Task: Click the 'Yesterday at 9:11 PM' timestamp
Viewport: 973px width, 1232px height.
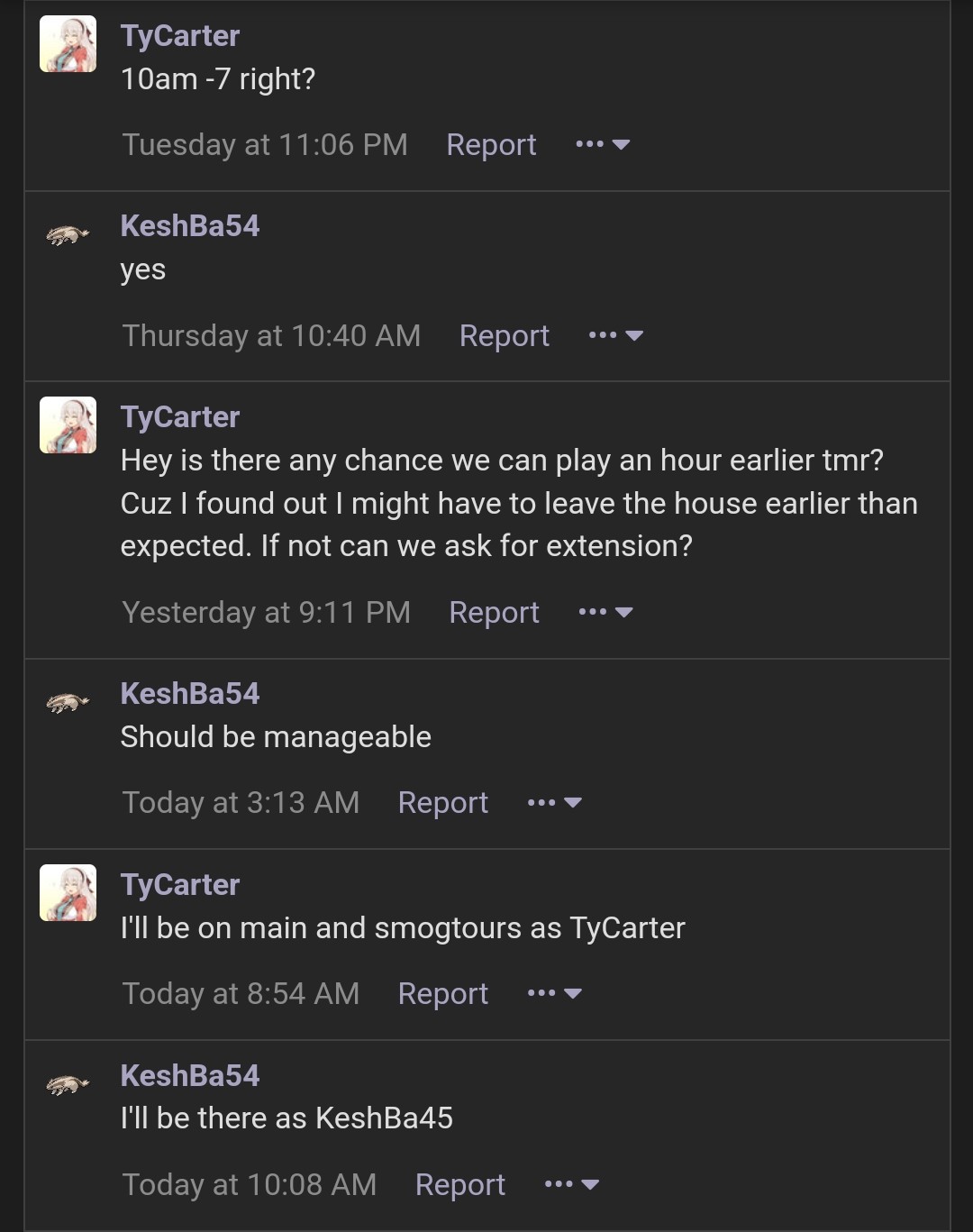Action: (x=266, y=613)
